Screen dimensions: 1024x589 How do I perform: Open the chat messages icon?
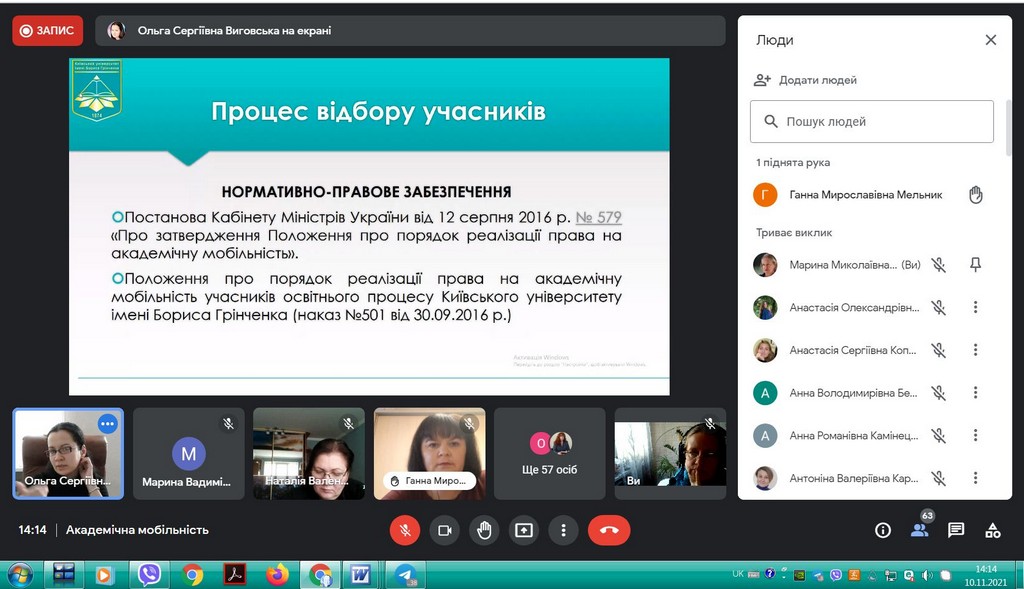[956, 530]
